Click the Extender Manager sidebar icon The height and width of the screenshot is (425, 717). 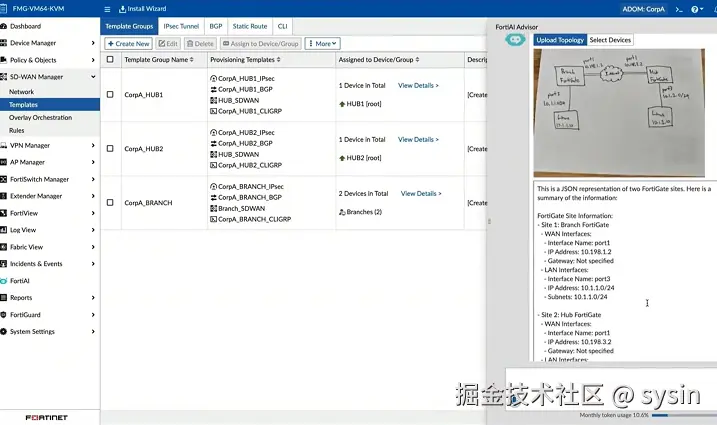4,196
